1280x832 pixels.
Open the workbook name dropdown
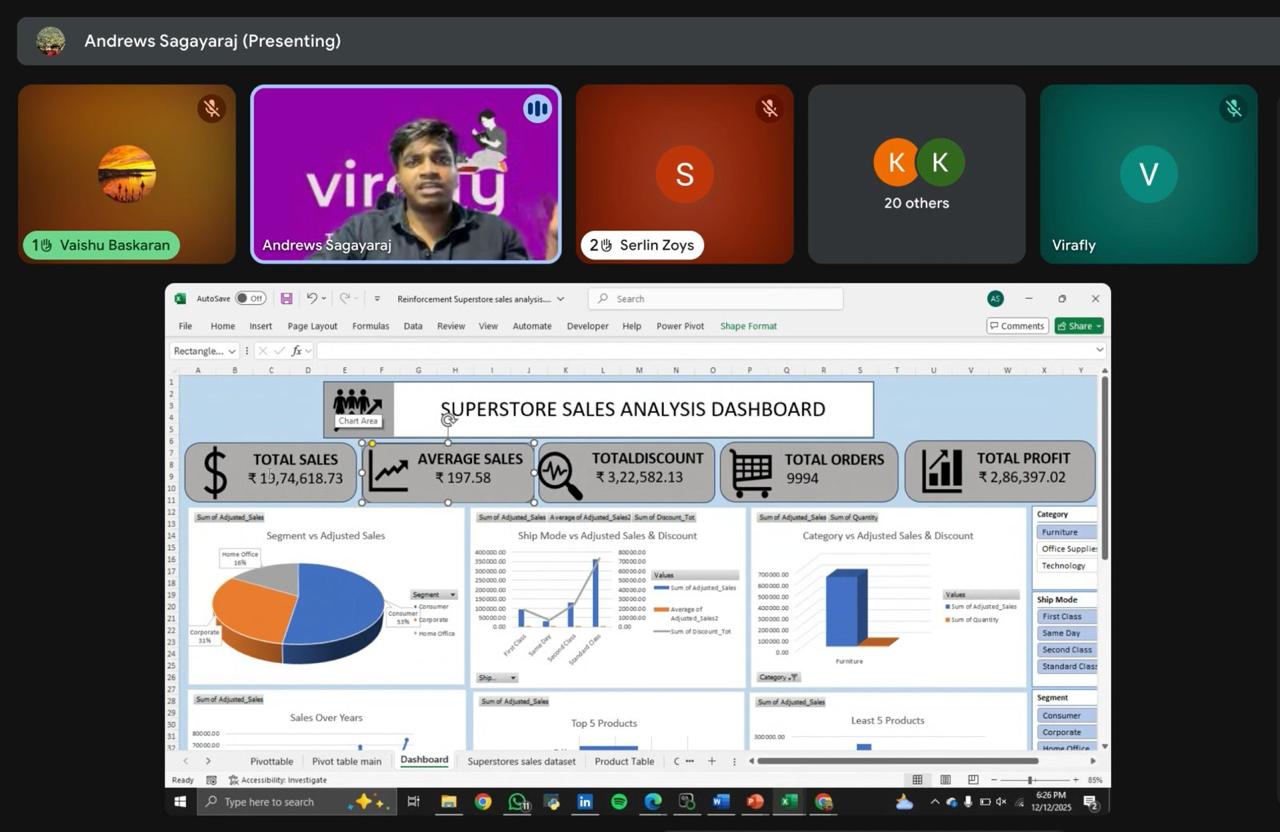560,298
